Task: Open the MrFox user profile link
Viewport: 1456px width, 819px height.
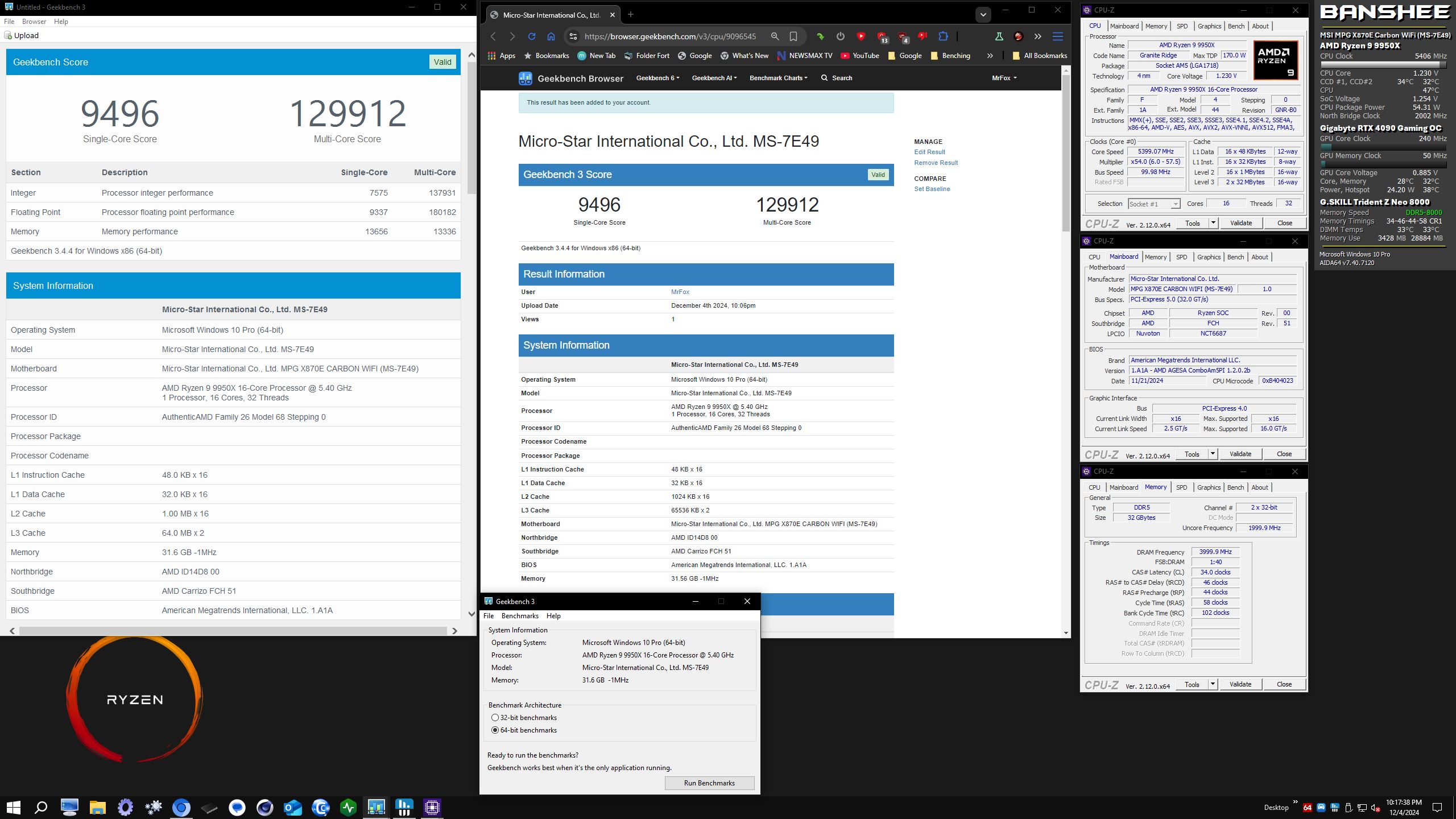Action: [x=680, y=292]
